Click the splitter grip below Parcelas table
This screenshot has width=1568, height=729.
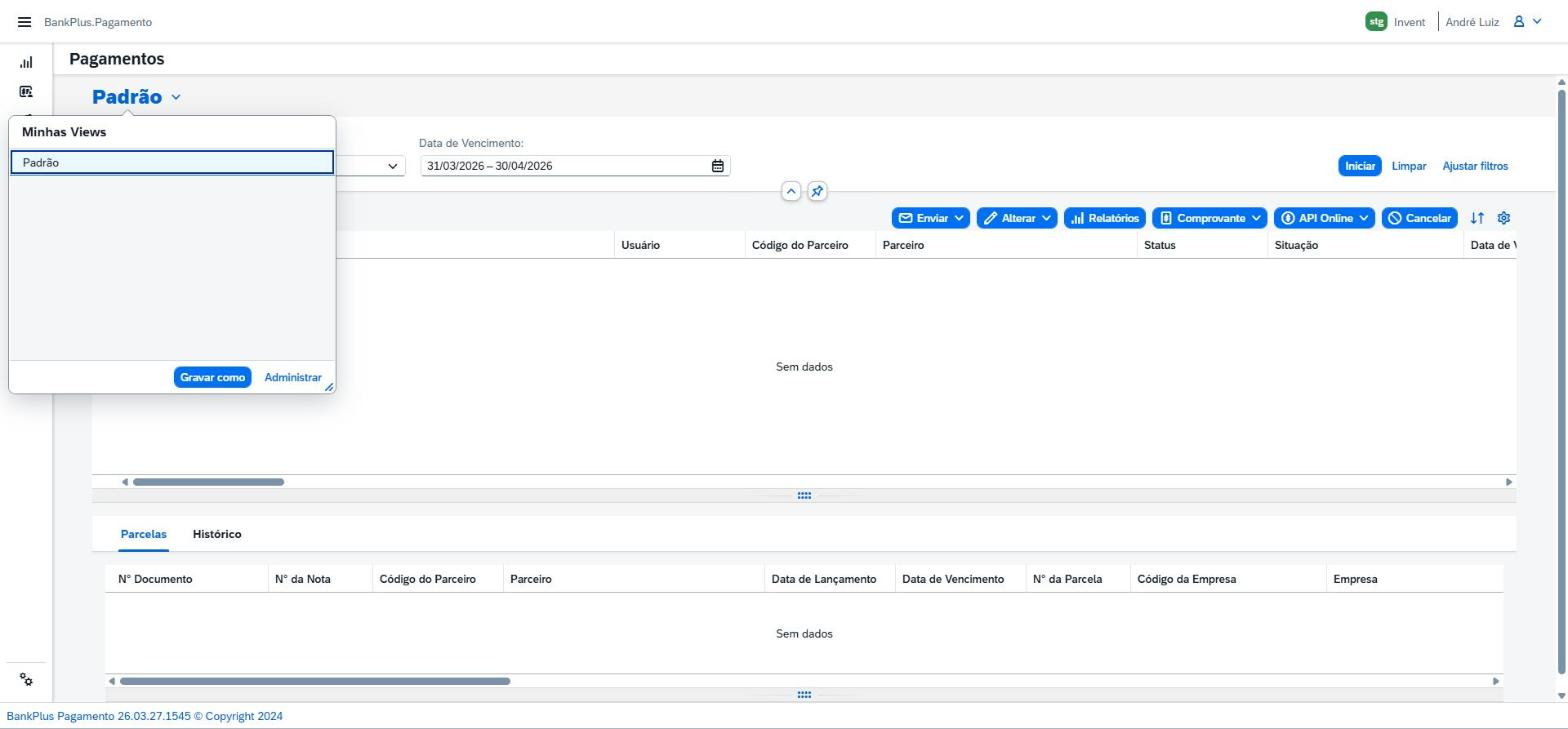(804, 695)
